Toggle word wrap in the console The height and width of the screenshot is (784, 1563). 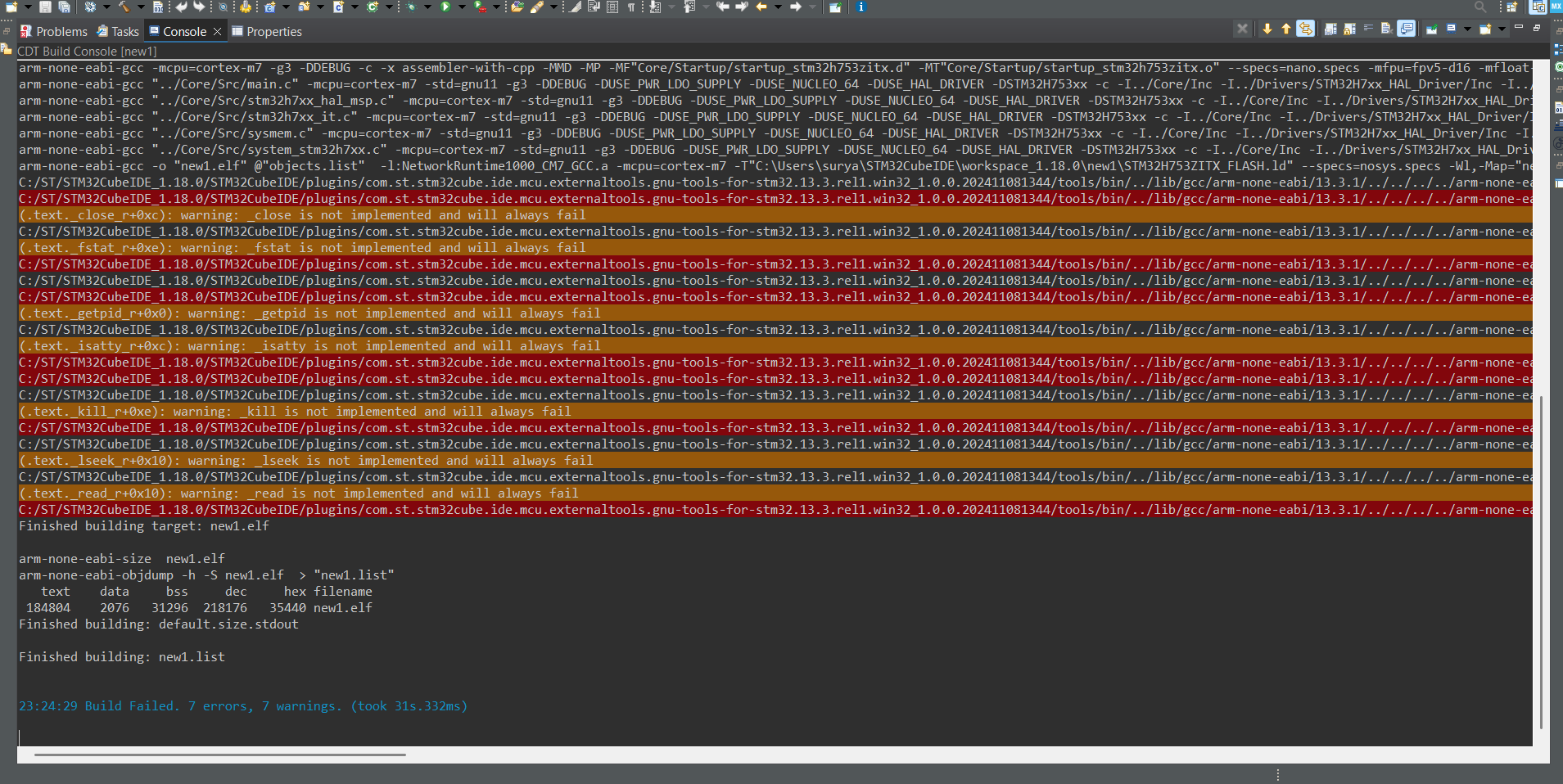[x=1367, y=29]
